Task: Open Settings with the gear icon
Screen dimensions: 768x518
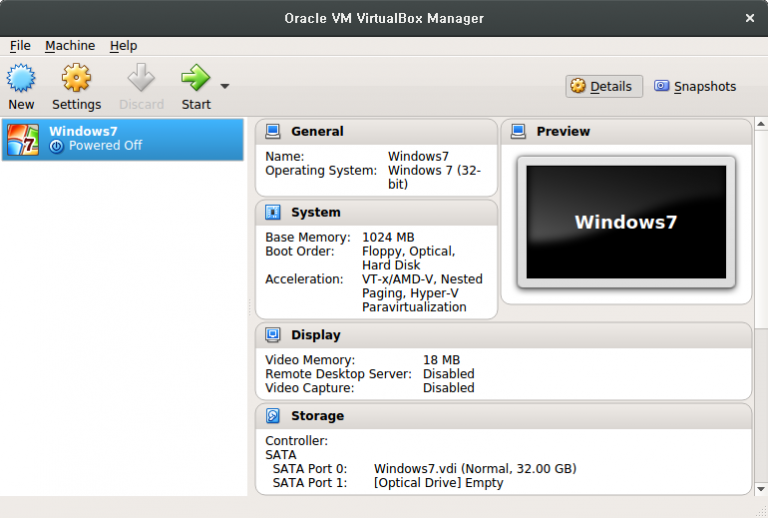Action: click(x=76, y=78)
